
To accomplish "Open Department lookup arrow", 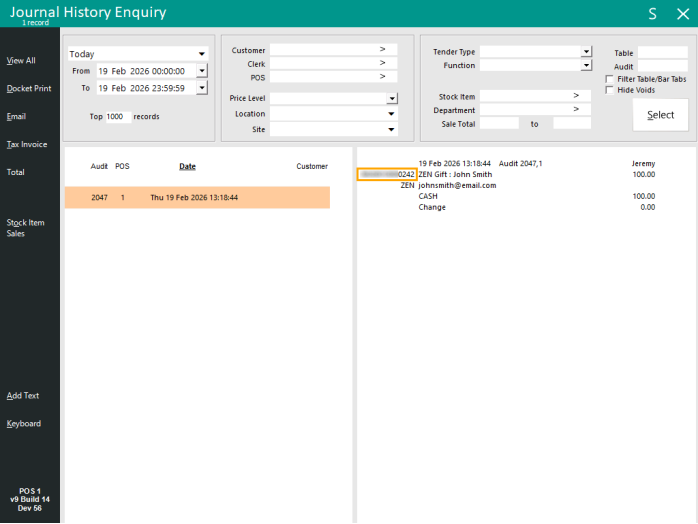I will point(576,110).
